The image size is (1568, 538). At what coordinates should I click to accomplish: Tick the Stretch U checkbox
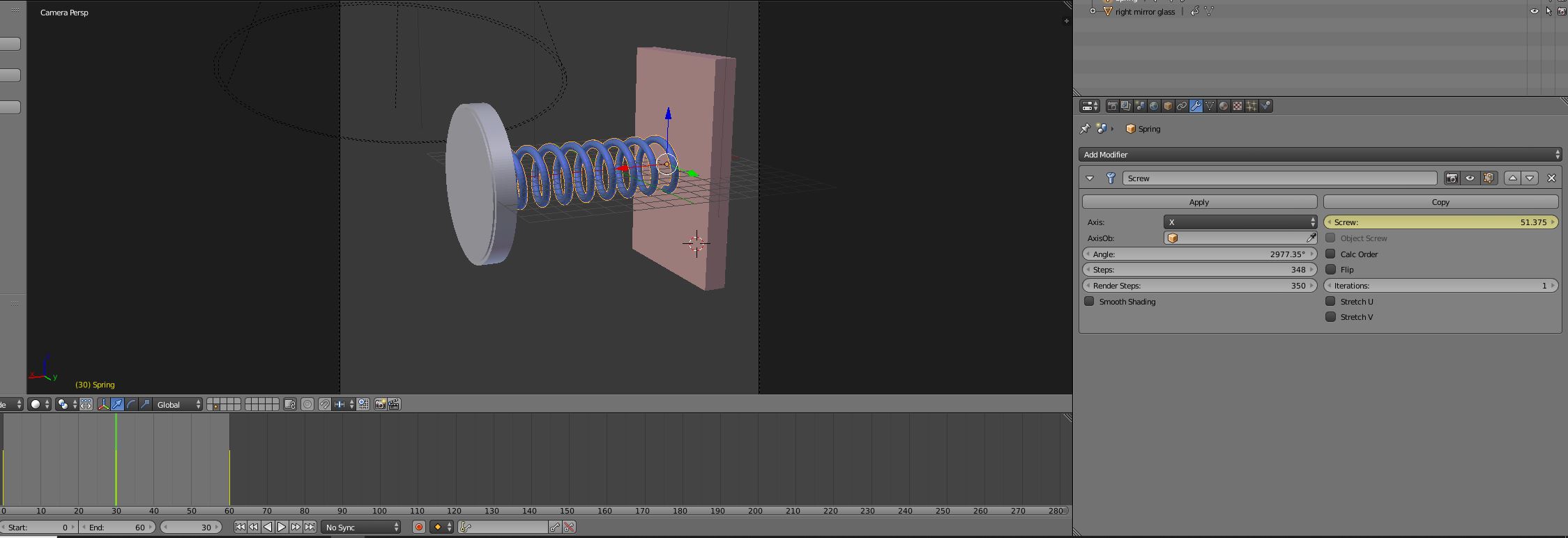(x=1330, y=302)
